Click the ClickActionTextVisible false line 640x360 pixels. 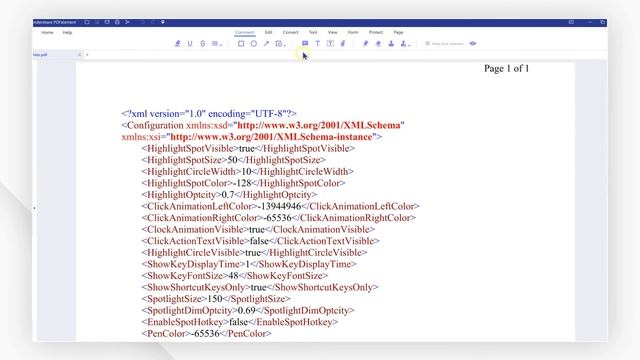(260, 241)
